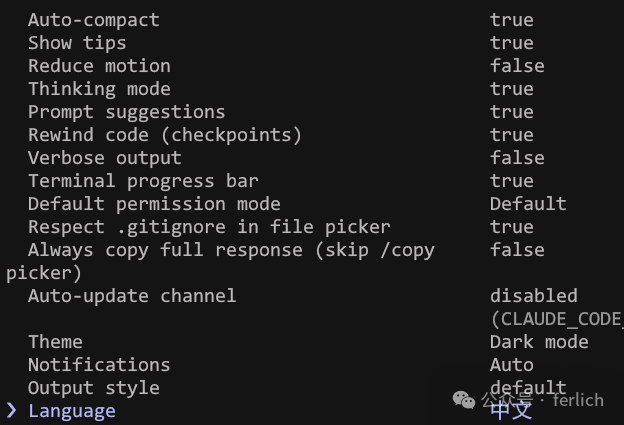Toggle the Auto-compact true value

pyautogui.click(x=511, y=20)
